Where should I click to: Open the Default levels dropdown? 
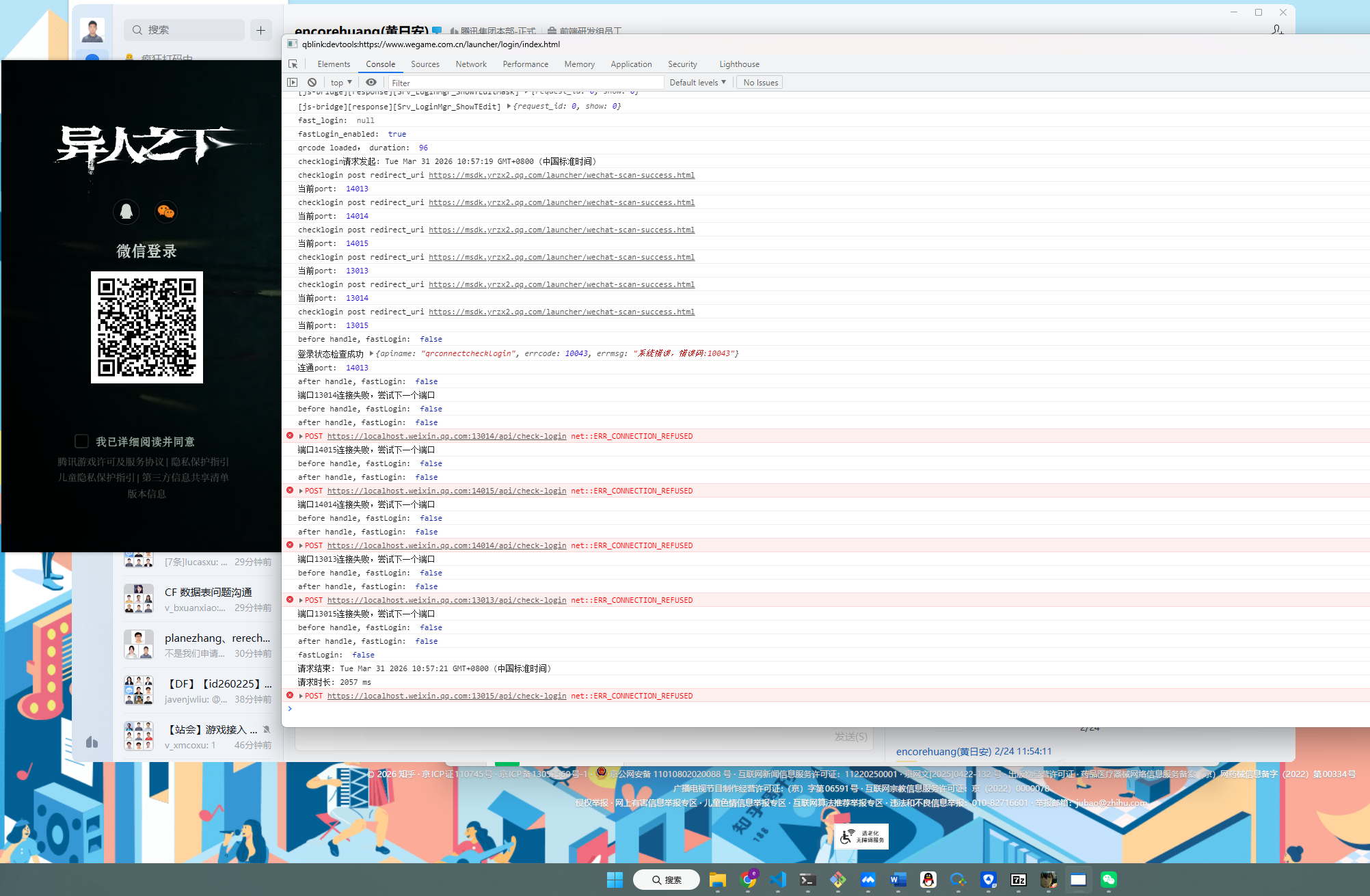coord(697,83)
